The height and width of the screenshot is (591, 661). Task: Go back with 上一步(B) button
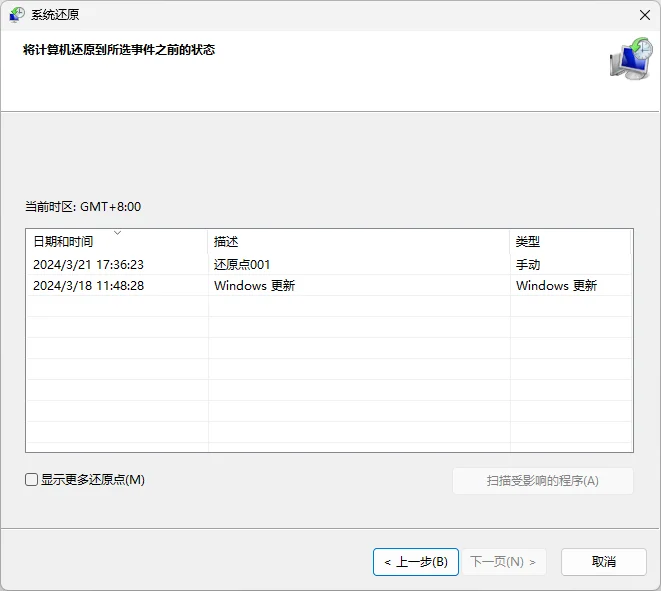tap(416, 562)
